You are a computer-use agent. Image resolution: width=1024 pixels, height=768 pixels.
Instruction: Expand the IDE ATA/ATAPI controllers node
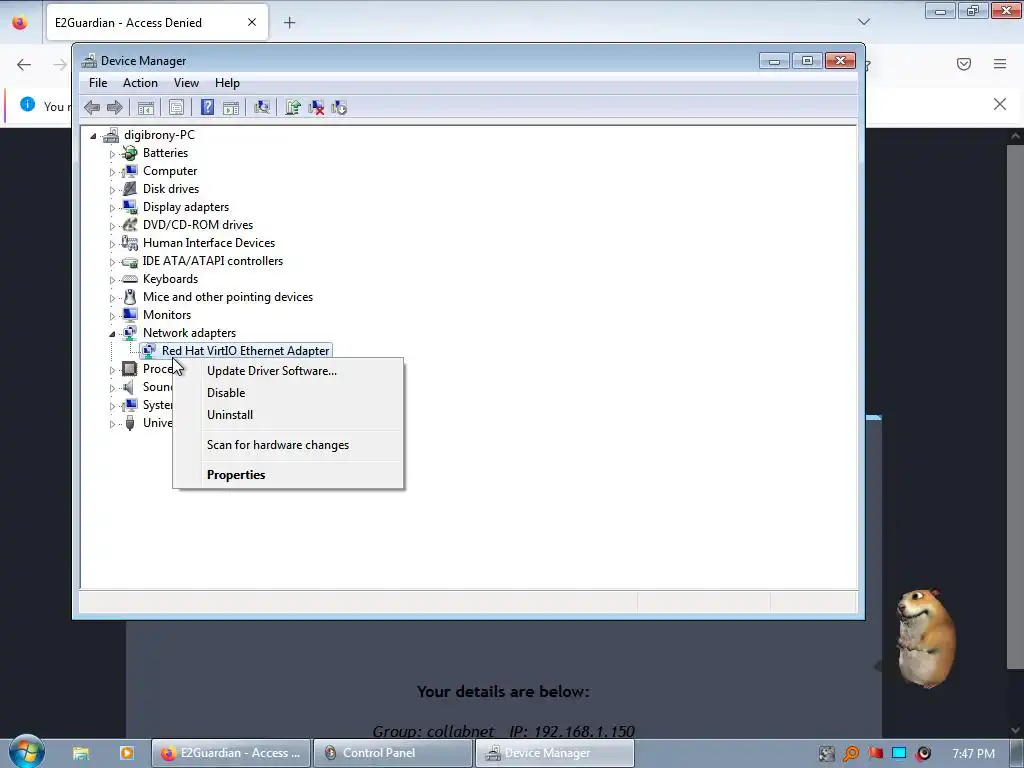point(112,262)
